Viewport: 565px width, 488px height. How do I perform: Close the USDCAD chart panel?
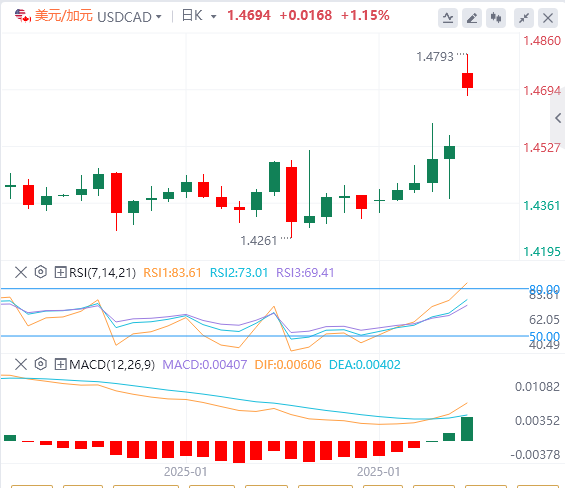coord(548,18)
